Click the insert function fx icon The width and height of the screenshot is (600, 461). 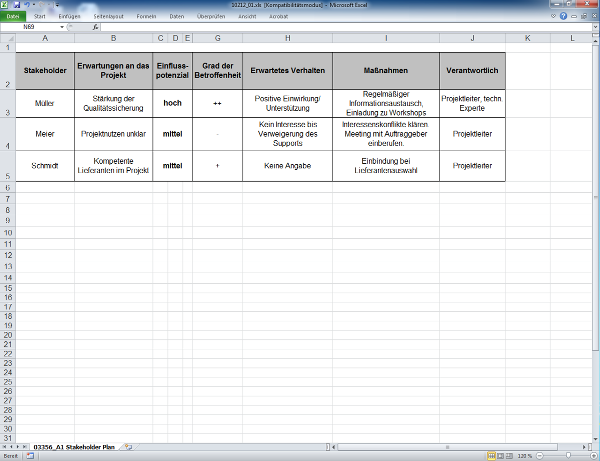coord(95,27)
